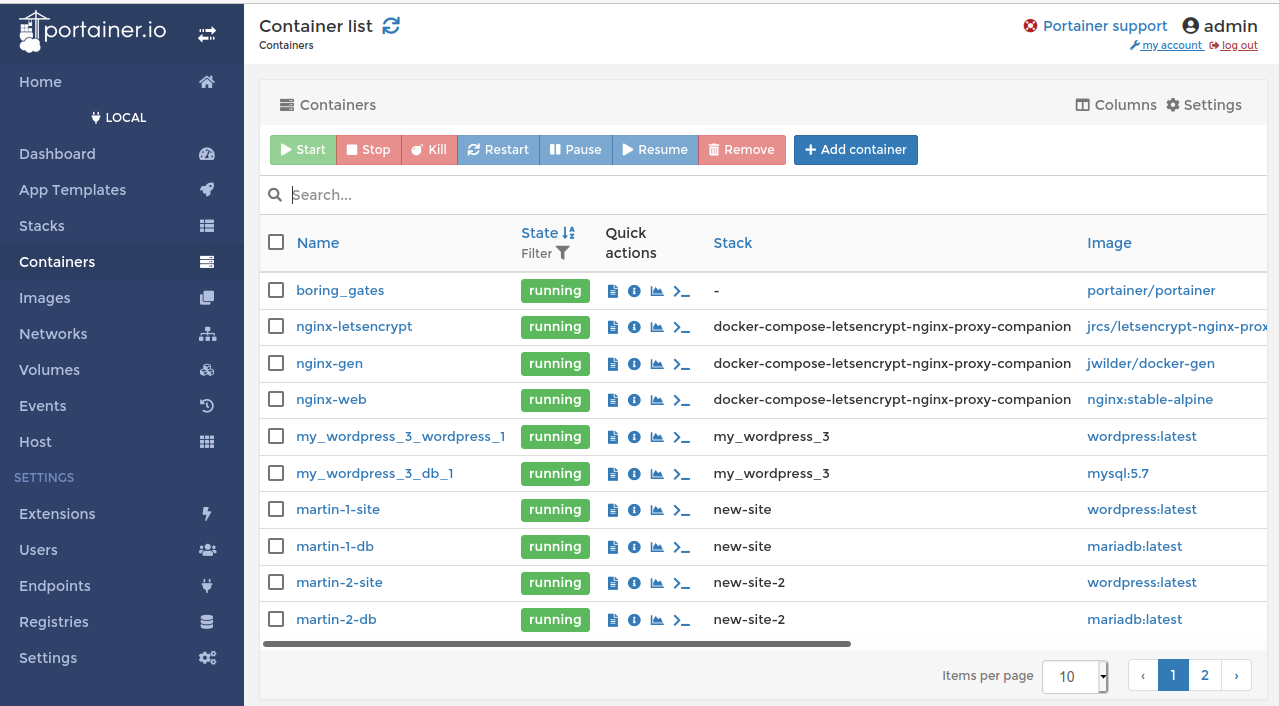The image size is (1279, 706).
Task: Inspect the martin-1-site container
Action: click(x=634, y=510)
